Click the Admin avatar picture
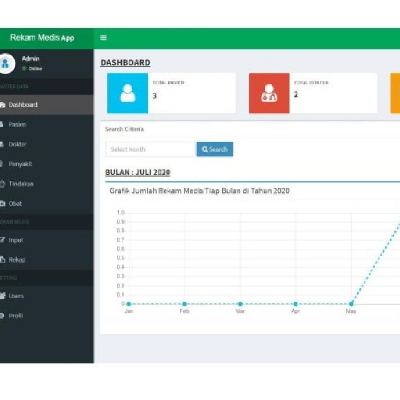The height and width of the screenshot is (400, 400). 6,63
